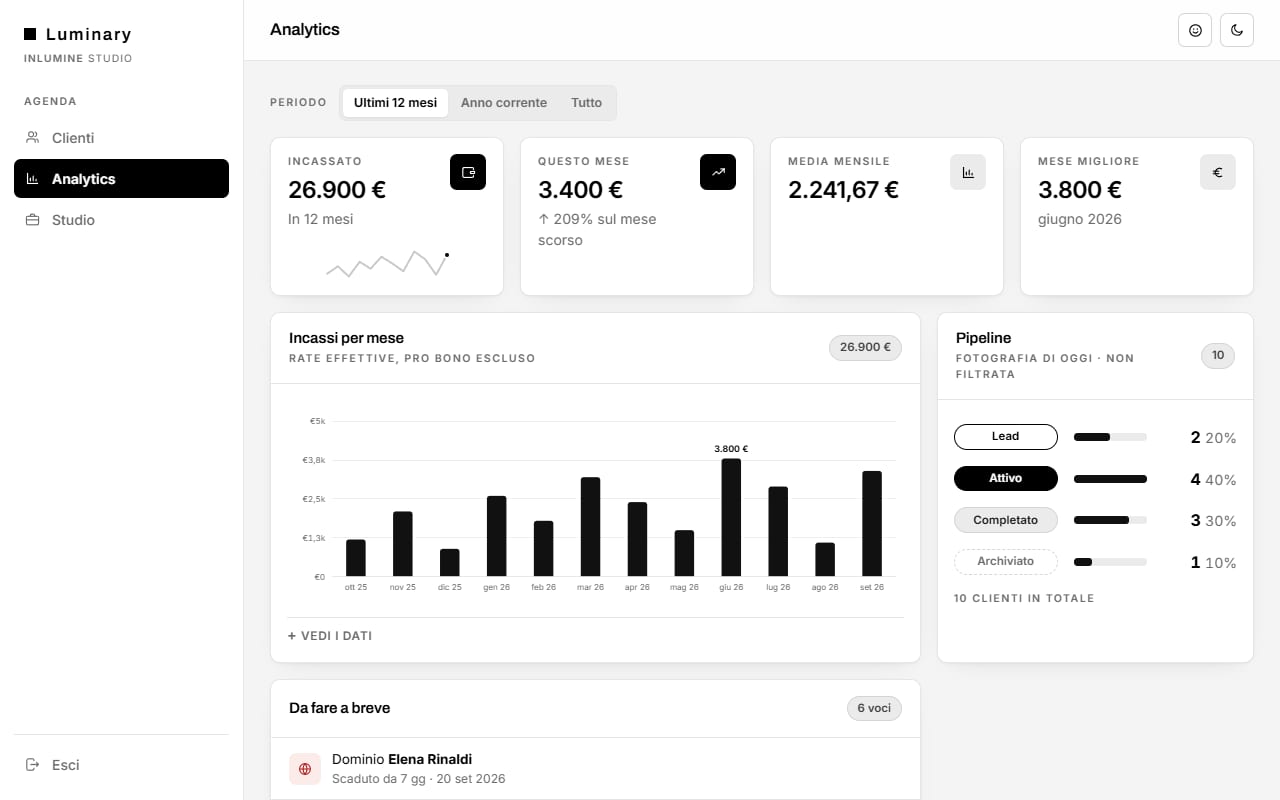
Task: Click the set 26 bar in chart
Action: (872, 524)
